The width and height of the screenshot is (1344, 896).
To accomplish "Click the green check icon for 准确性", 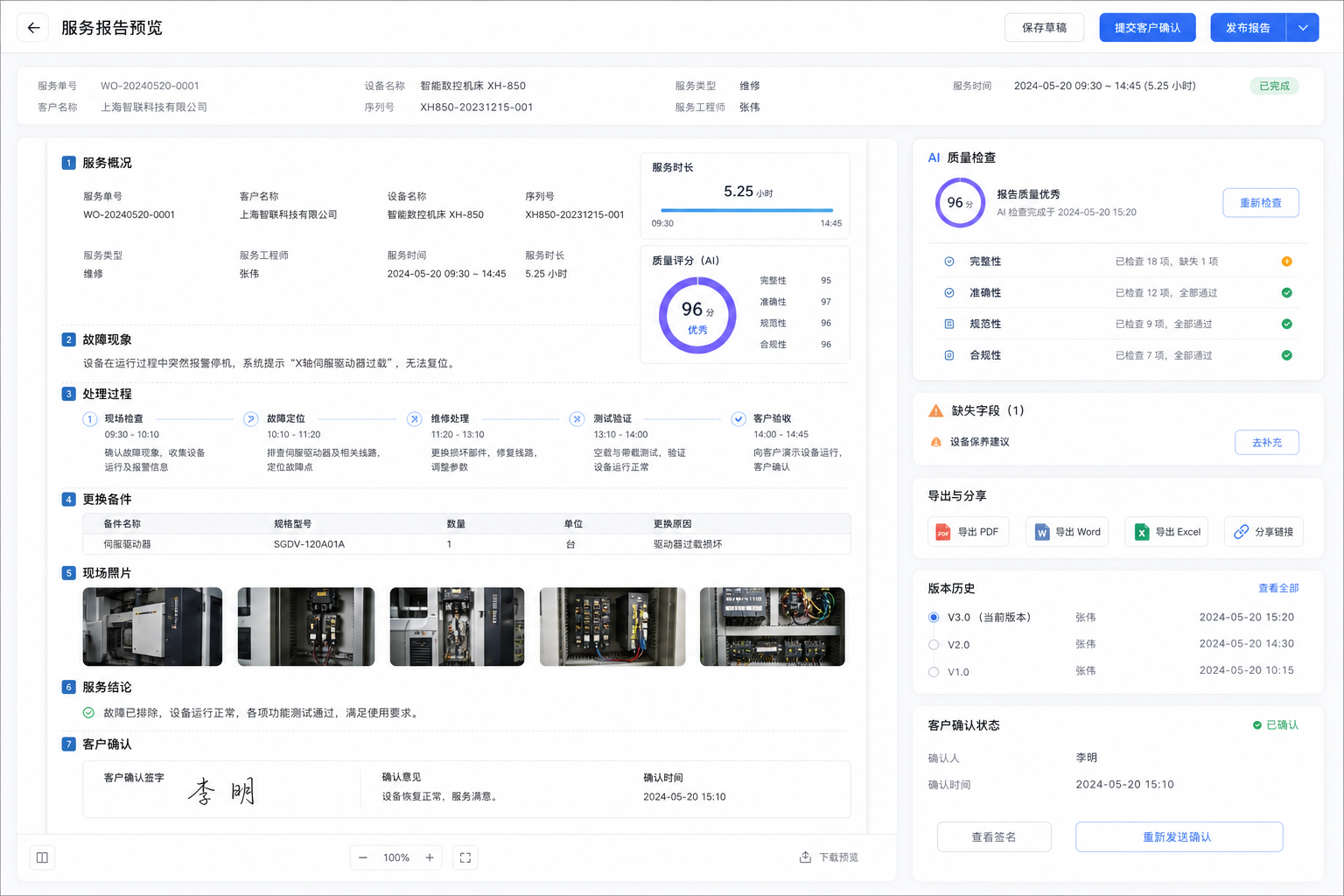I will coord(1287,293).
